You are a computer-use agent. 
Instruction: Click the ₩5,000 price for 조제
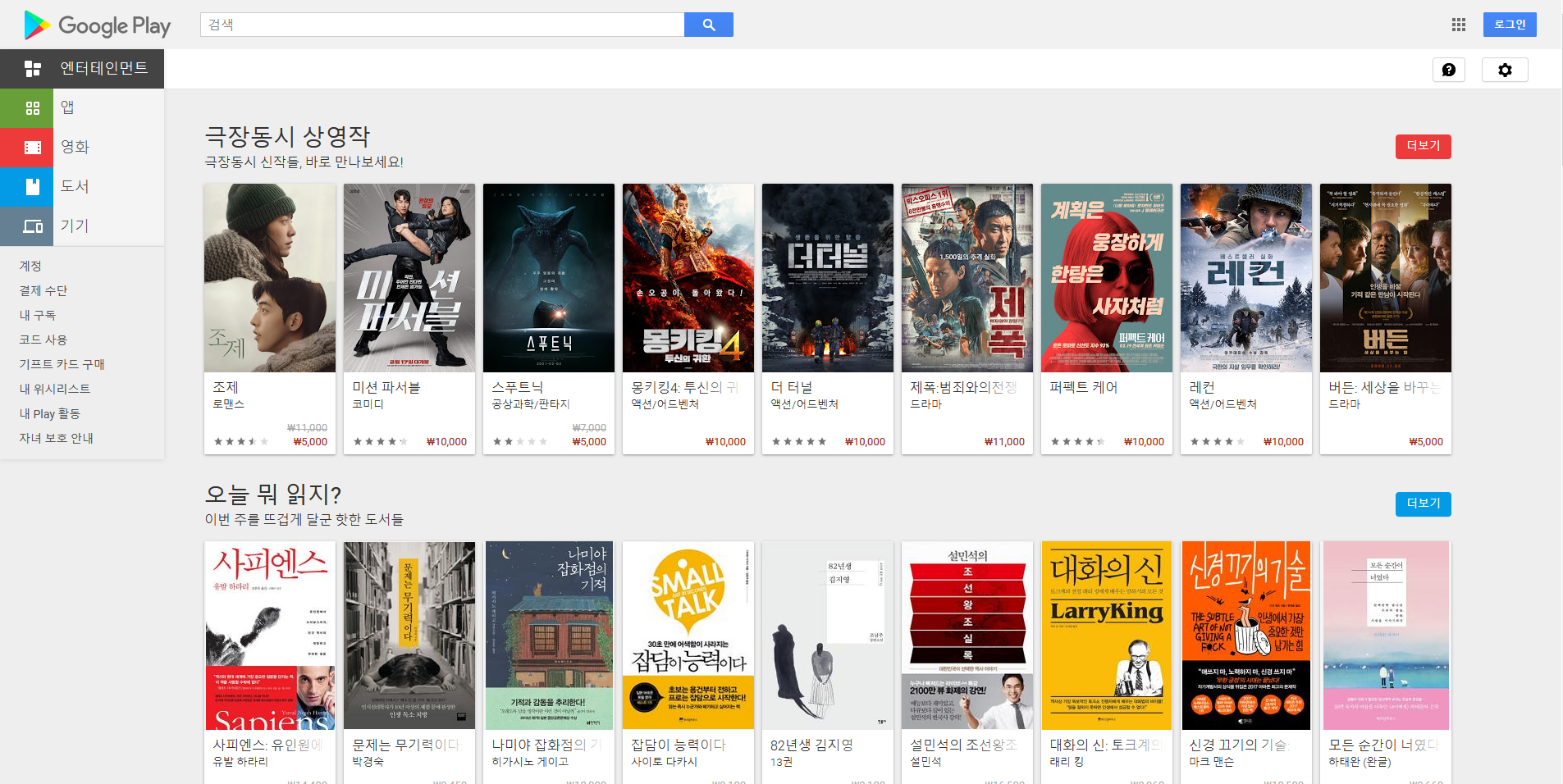point(310,441)
